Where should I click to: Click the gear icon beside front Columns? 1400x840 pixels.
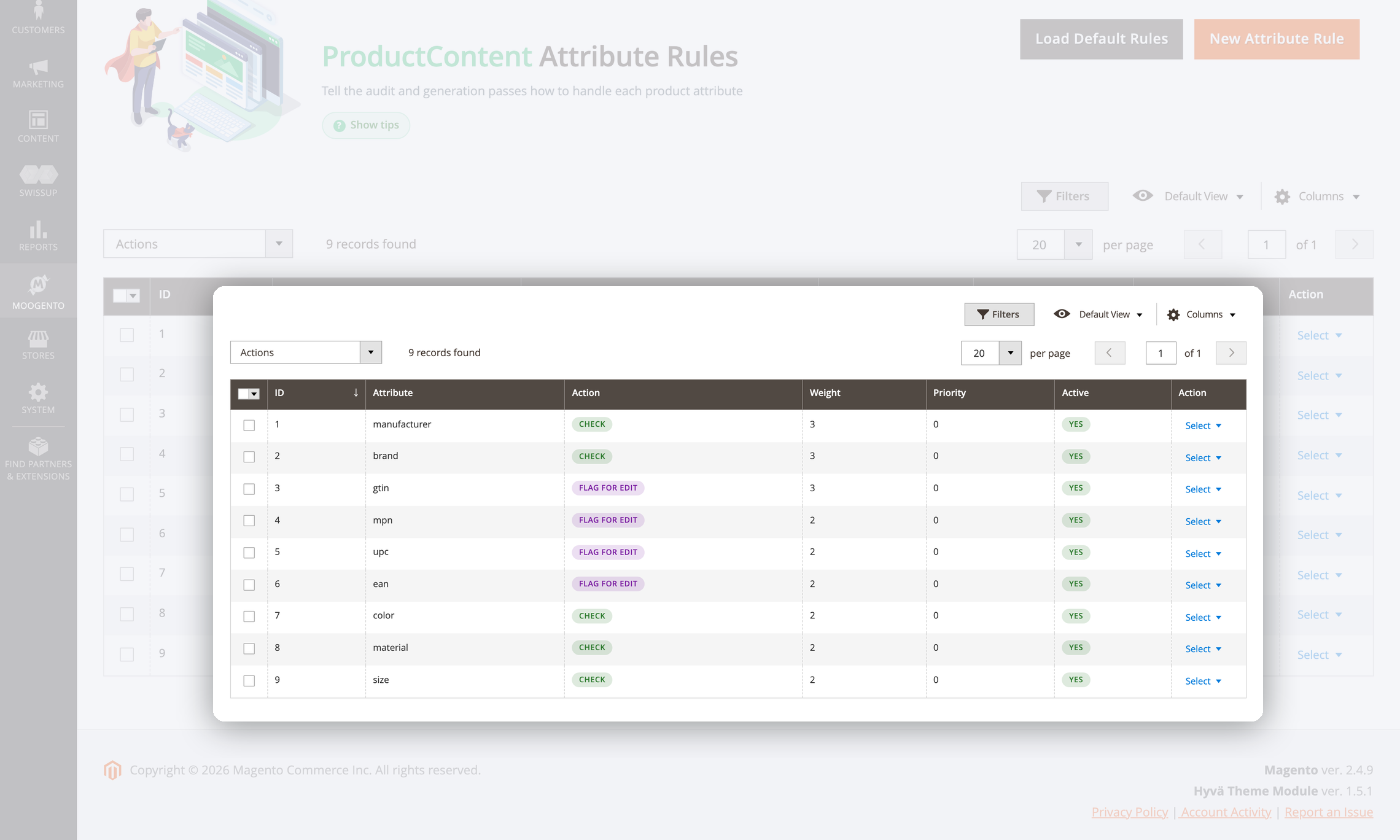tap(1173, 314)
